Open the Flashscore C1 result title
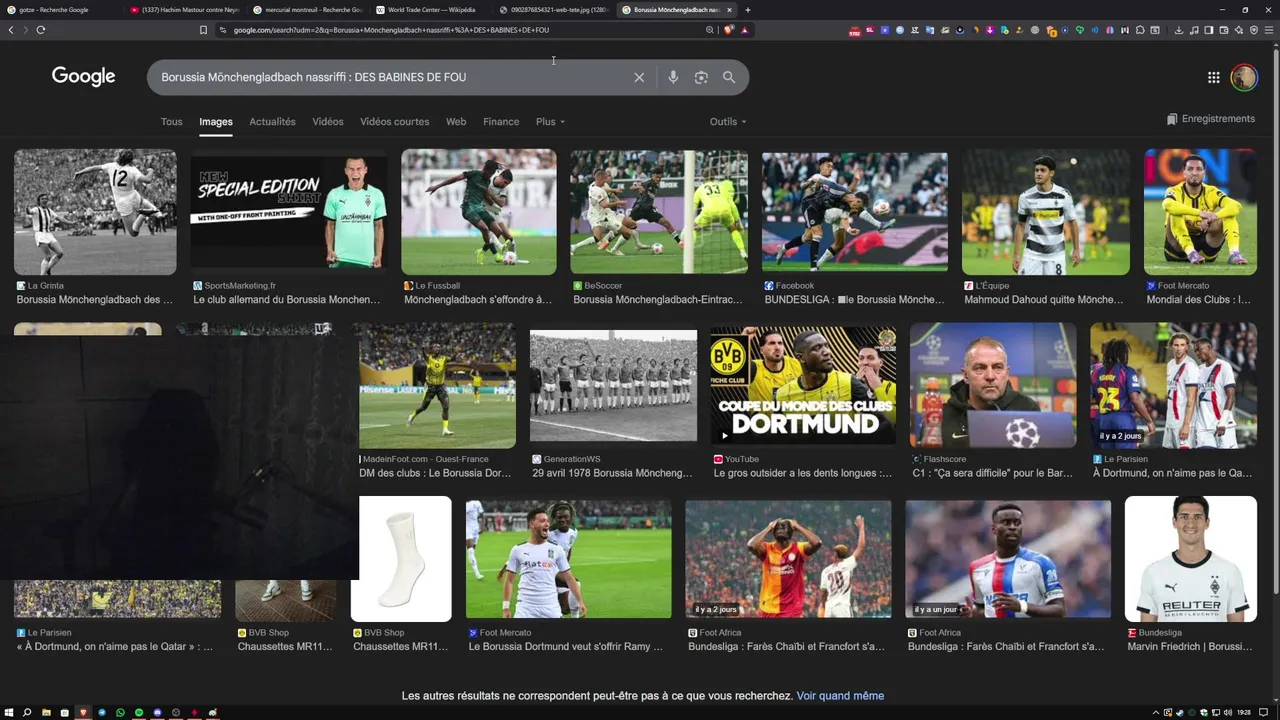The height and width of the screenshot is (720, 1280). (990, 474)
